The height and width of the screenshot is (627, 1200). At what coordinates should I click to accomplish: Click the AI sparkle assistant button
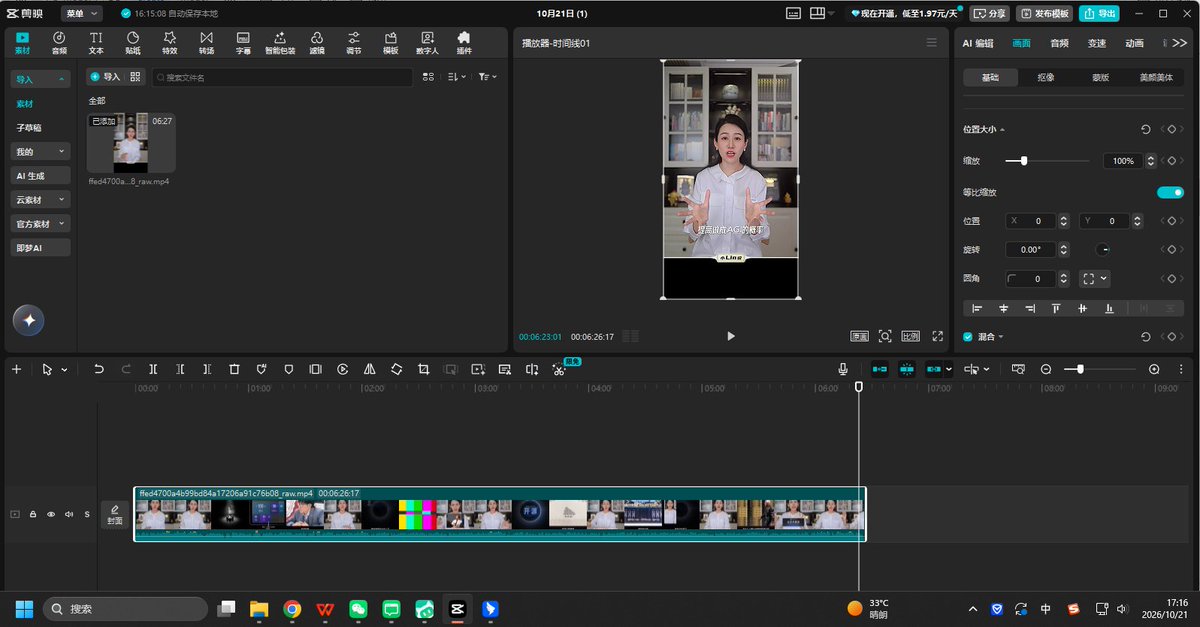pos(29,320)
